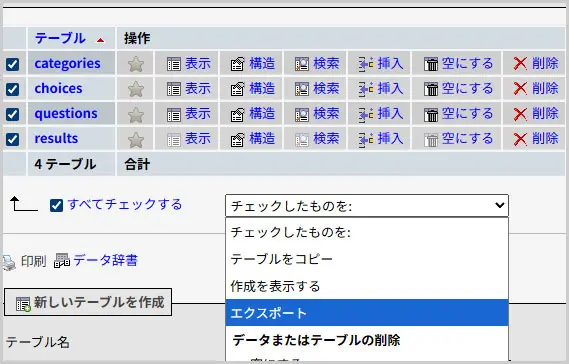Click the red X delete icon in choices row
Viewport: 569px width, 364px height.
tap(520, 89)
